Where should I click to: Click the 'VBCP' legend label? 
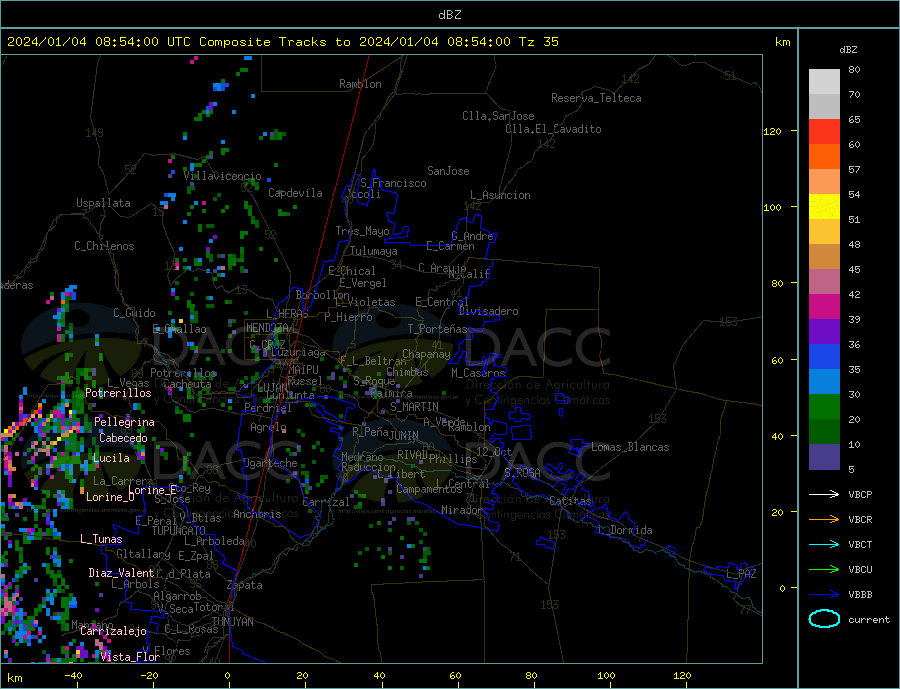(x=860, y=494)
